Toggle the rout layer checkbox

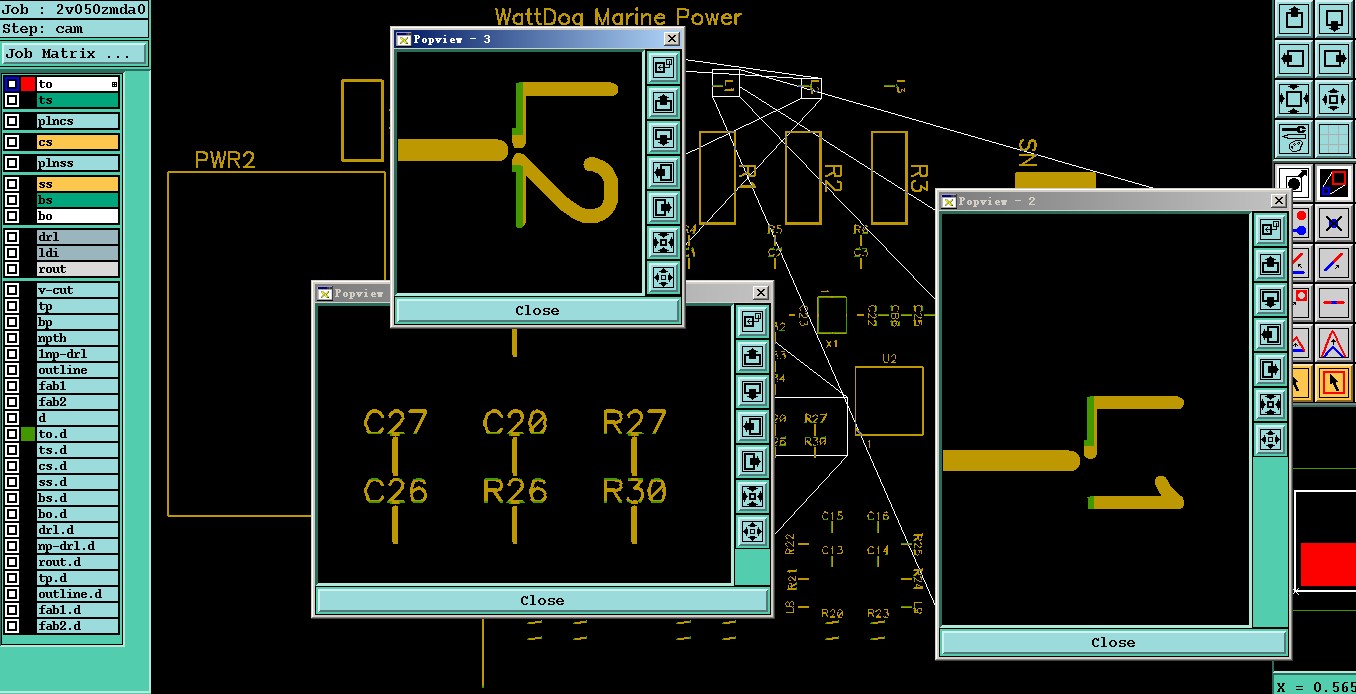12,269
